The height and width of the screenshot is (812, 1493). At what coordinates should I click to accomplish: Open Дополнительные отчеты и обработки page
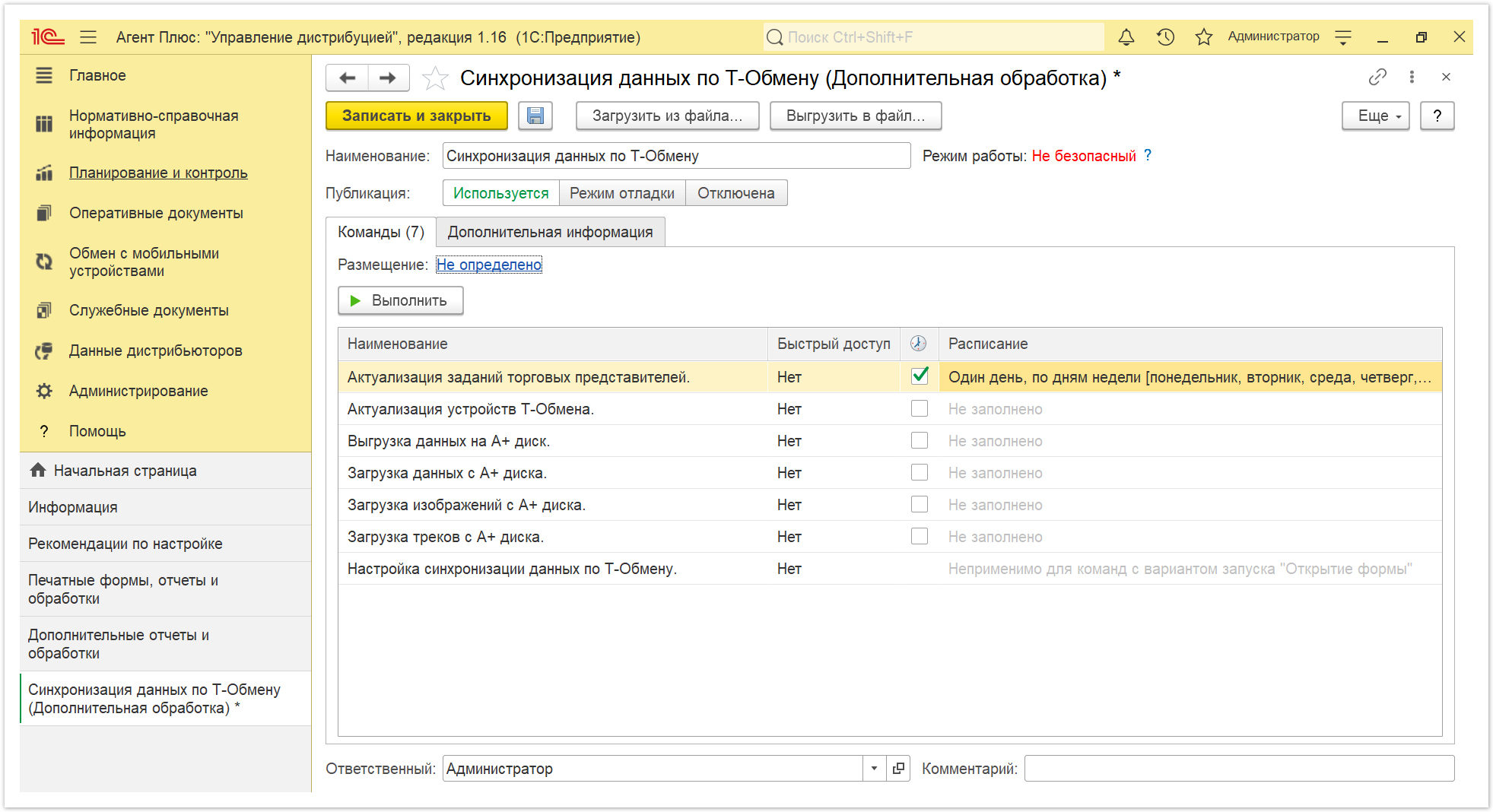[166, 644]
